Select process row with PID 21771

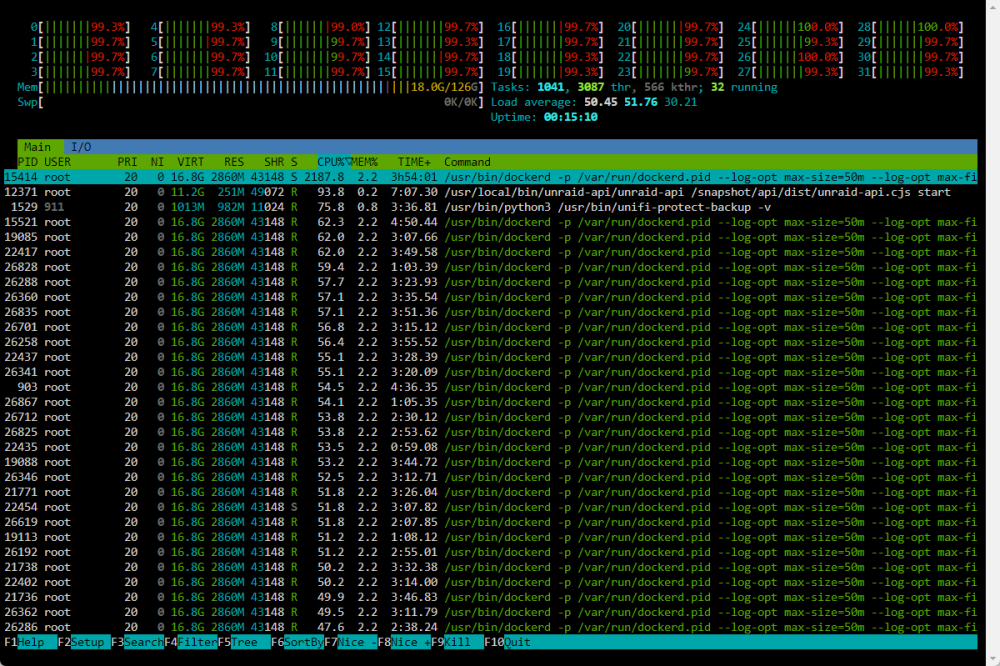coord(490,492)
